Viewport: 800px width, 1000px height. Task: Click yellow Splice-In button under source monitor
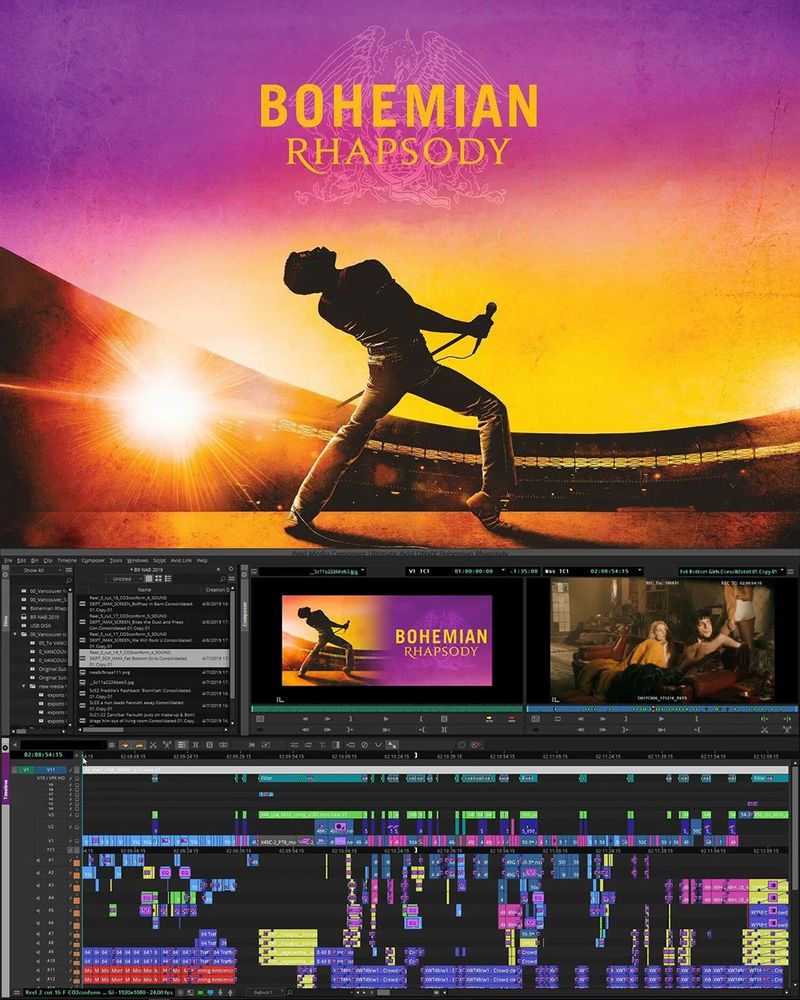489,719
